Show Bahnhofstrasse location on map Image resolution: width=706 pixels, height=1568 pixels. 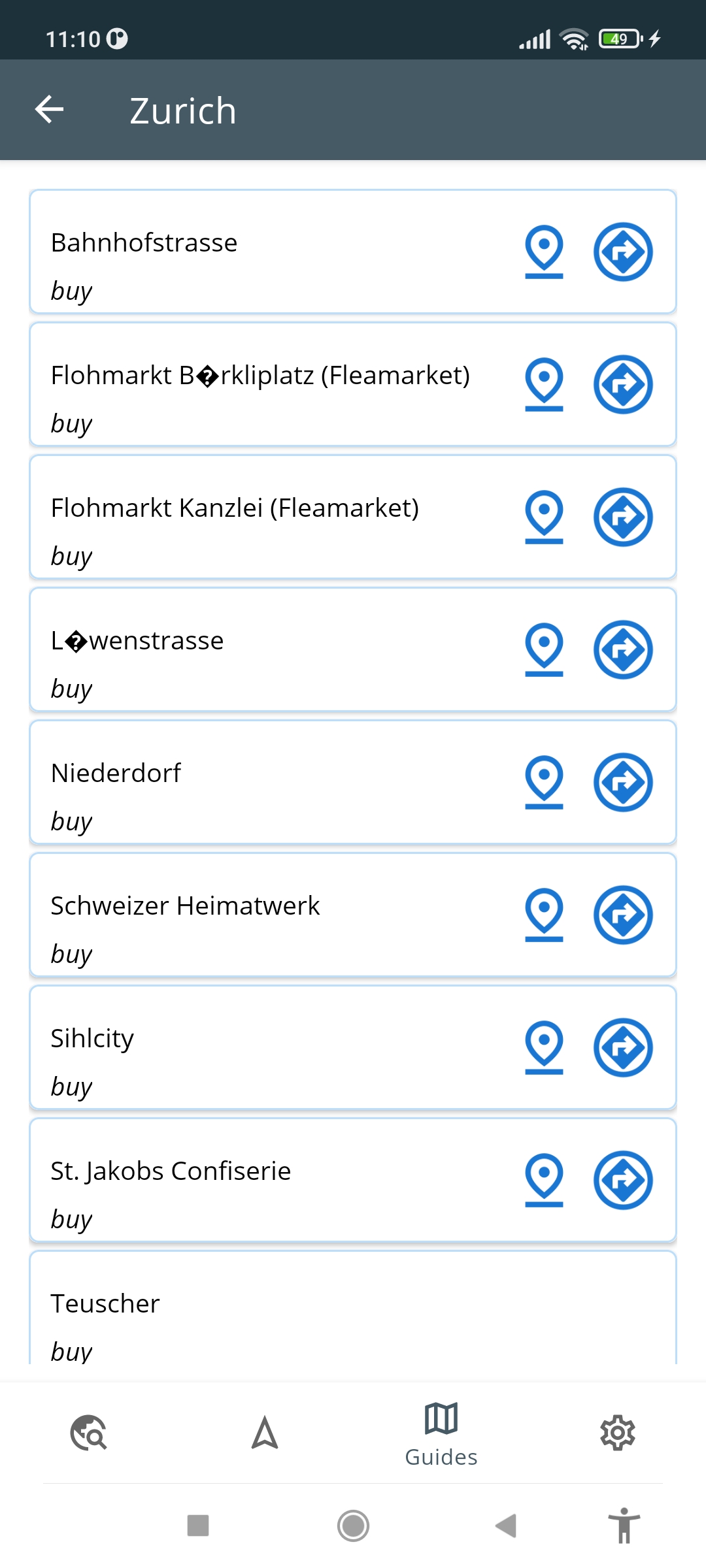[544, 252]
